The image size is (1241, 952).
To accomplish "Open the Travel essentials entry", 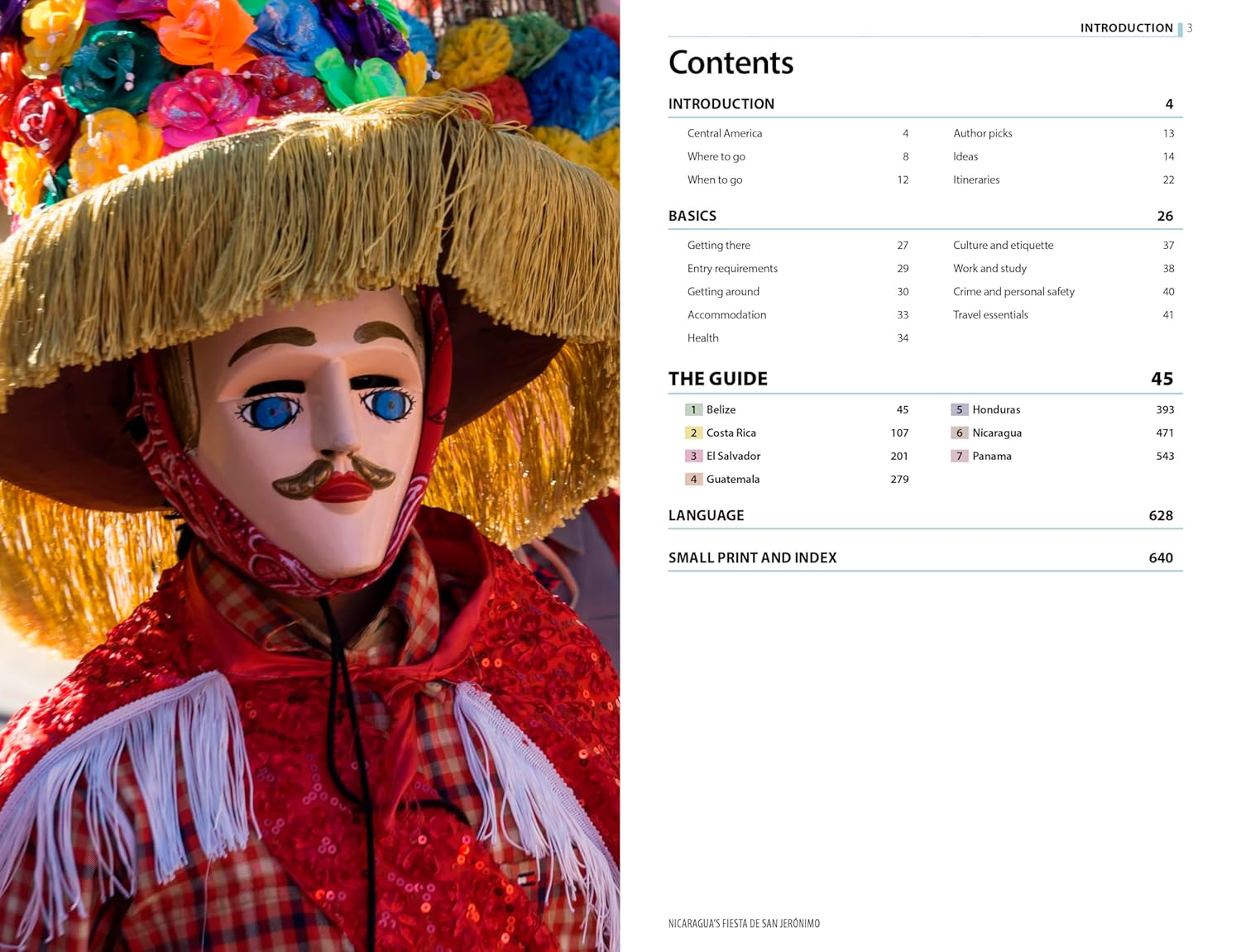I will pos(990,314).
